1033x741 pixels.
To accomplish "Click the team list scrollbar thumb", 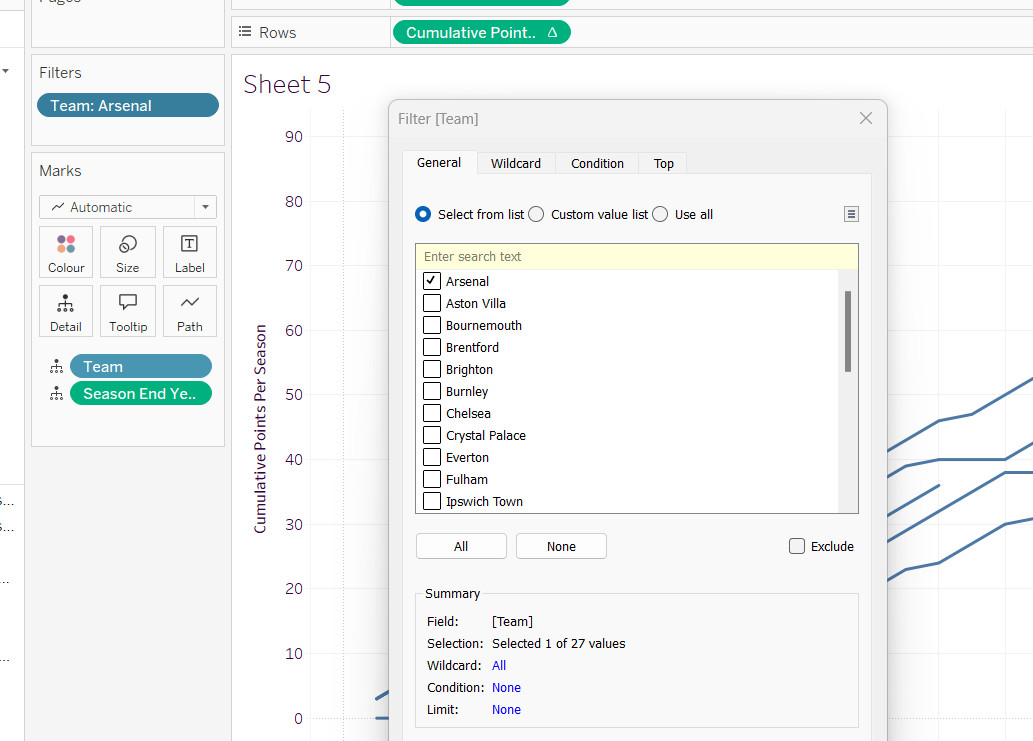I will pos(848,331).
